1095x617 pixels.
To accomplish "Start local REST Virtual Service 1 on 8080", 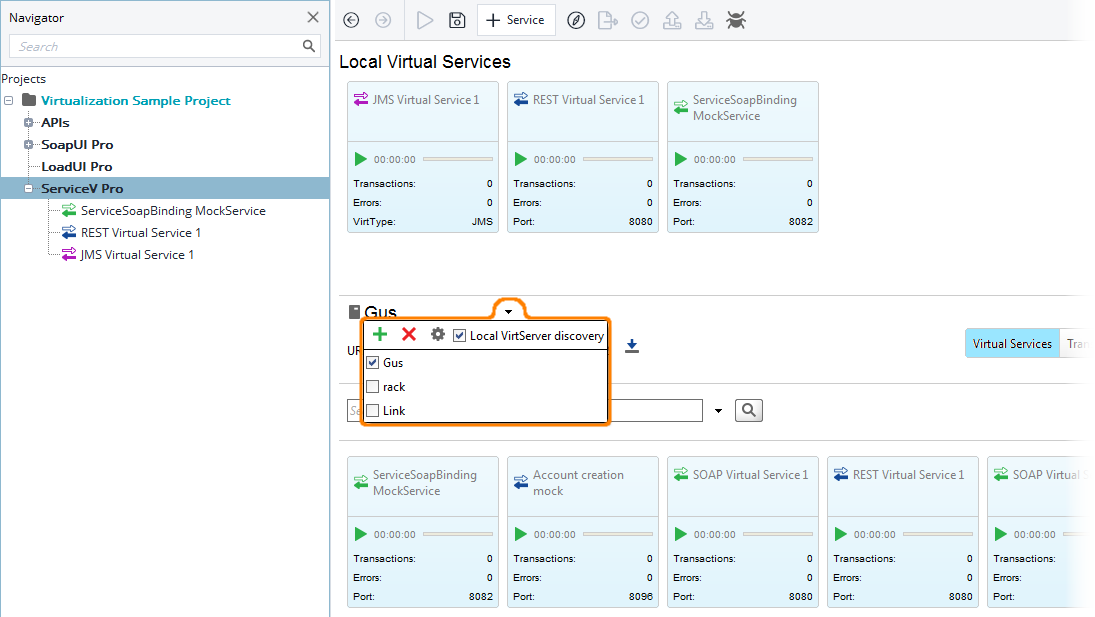I will click(520, 159).
